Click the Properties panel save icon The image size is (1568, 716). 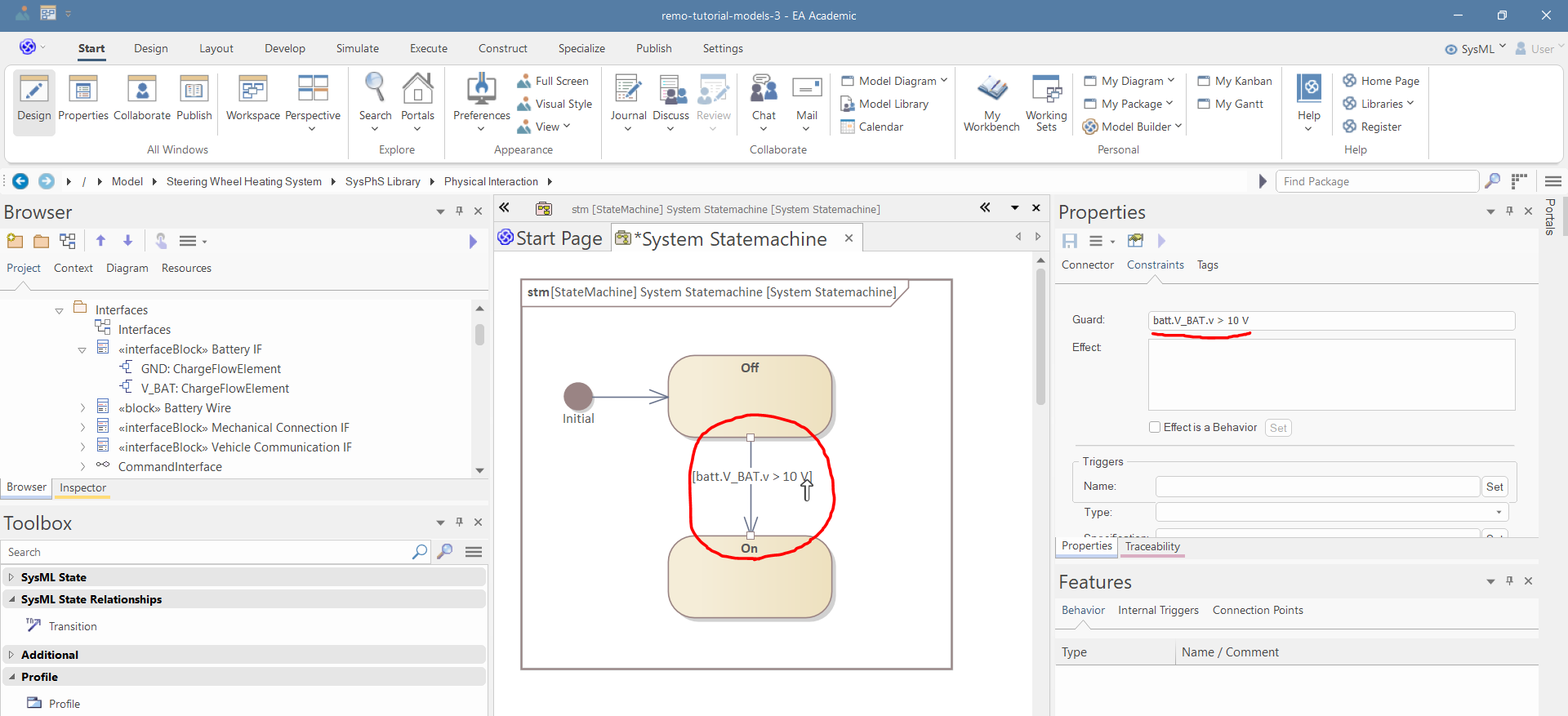[x=1070, y=241]
